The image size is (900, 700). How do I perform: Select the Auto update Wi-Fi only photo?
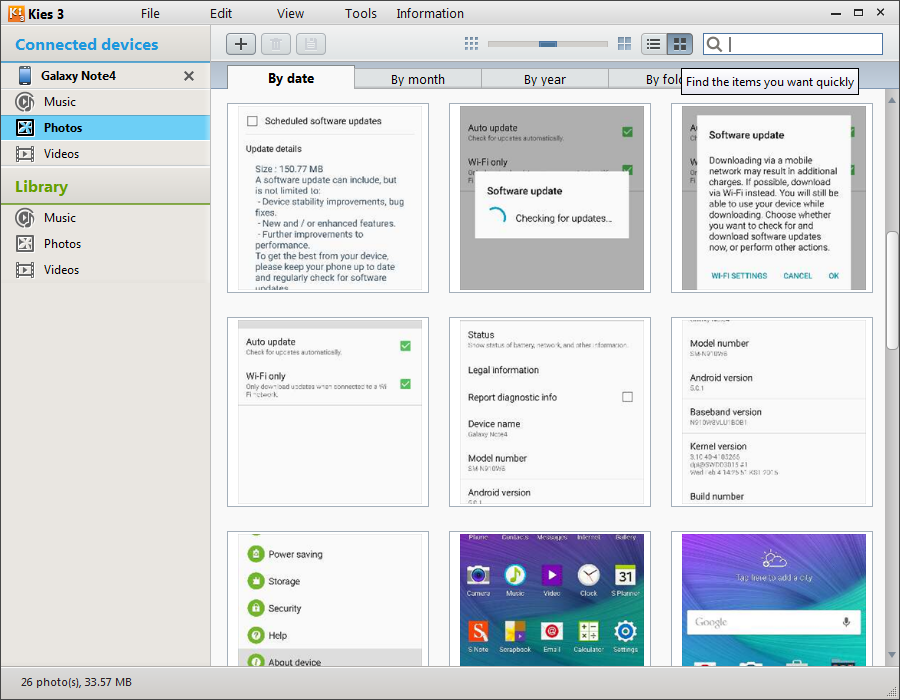(x=328, y=412)
